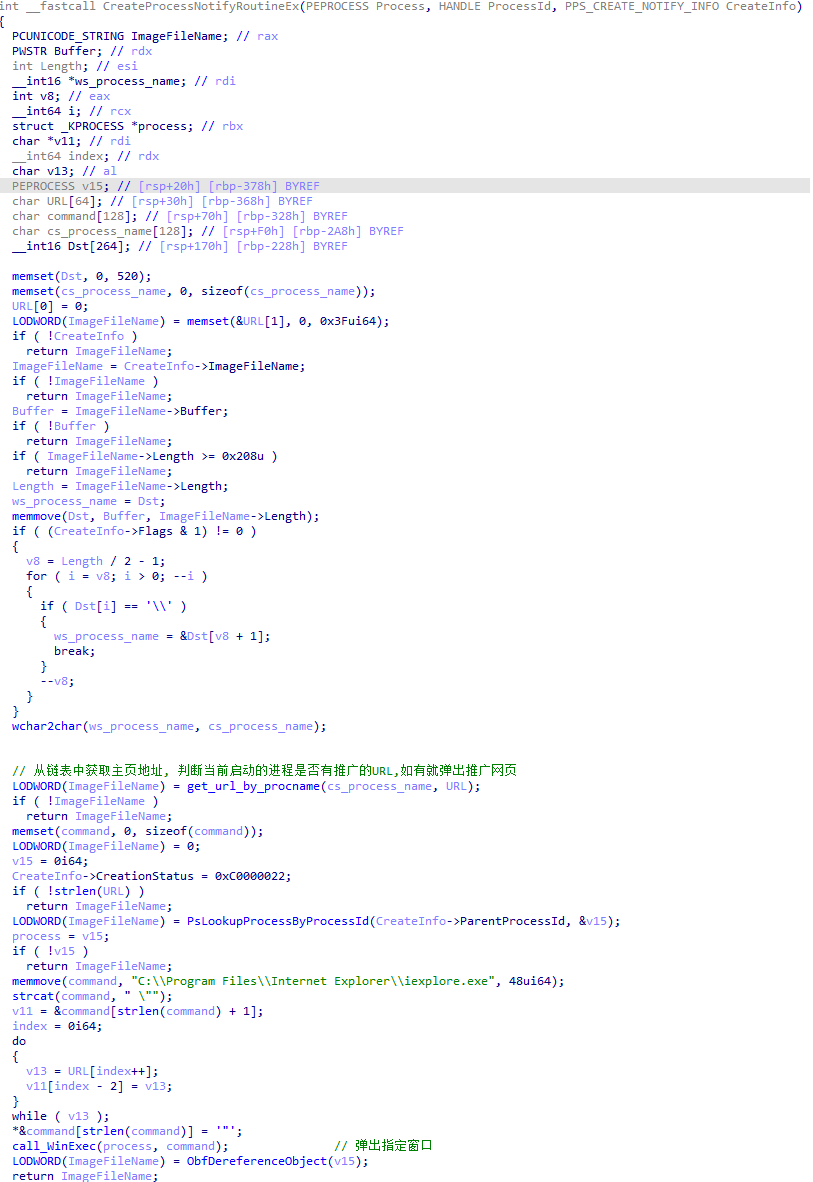Click the 'CreateInfo->Flags & 1' condition
813x1182 pixels.
coord(134,531)
